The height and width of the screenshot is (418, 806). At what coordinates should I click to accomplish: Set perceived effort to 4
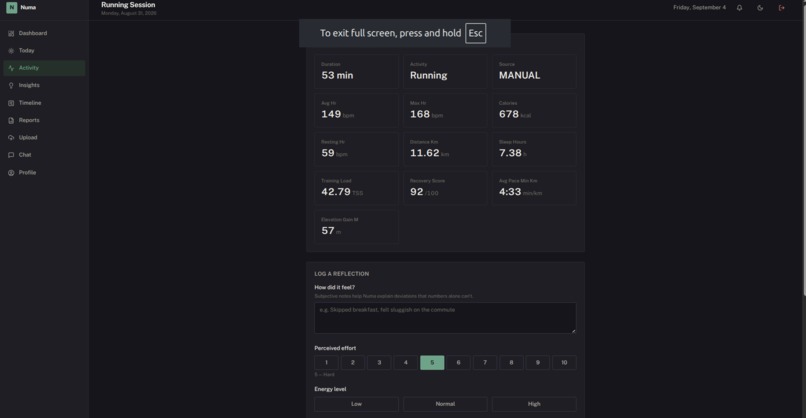pyautogui.click(x=406, y=362)
